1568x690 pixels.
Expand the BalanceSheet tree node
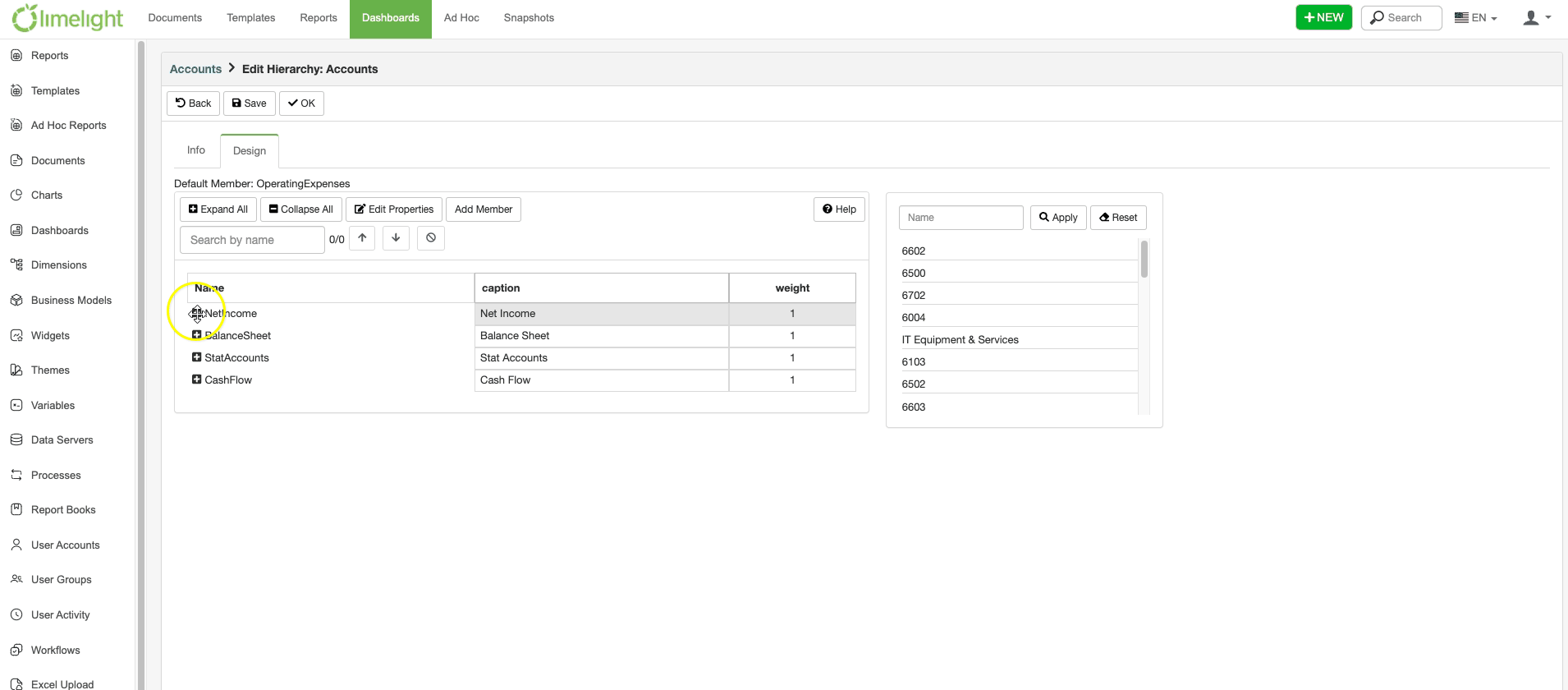tap(197, 335)
